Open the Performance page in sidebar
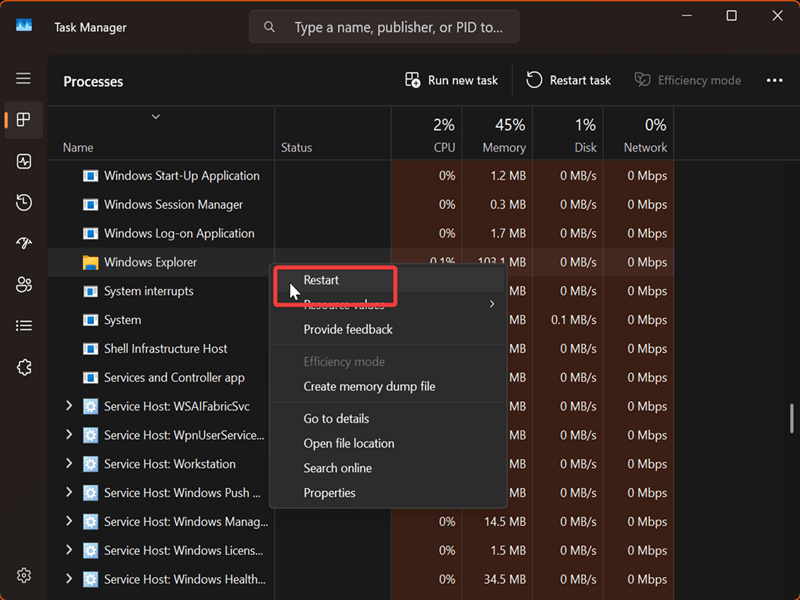The width and height of the screenshot is (800, 600). pos(24,161)
